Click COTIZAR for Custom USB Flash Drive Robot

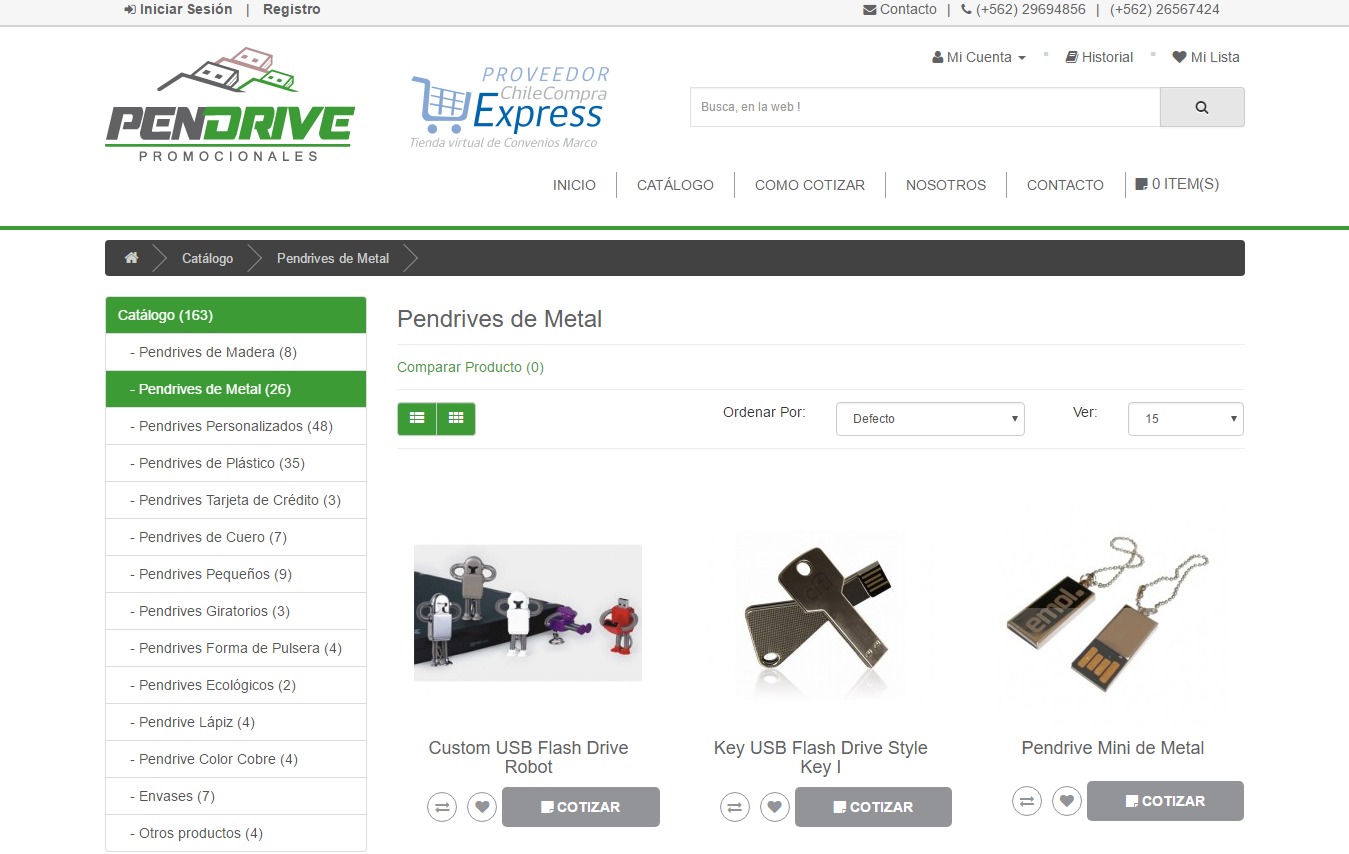click(581, 807)
